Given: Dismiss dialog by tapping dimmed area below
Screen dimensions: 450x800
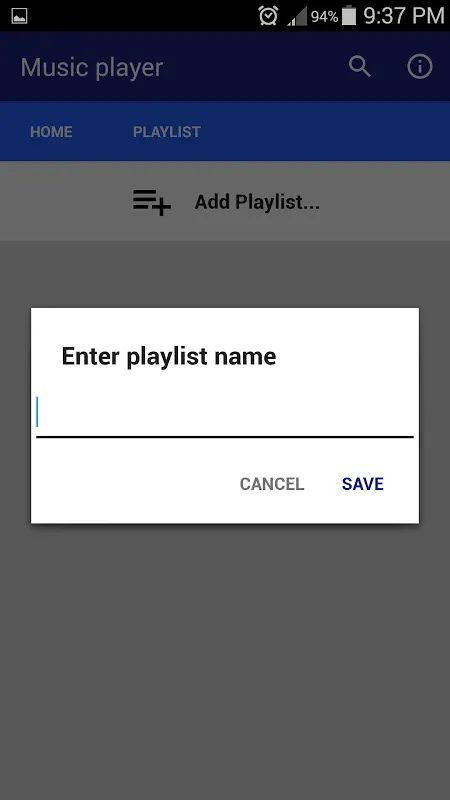Looking at the screenshot, I should (224, 658).
